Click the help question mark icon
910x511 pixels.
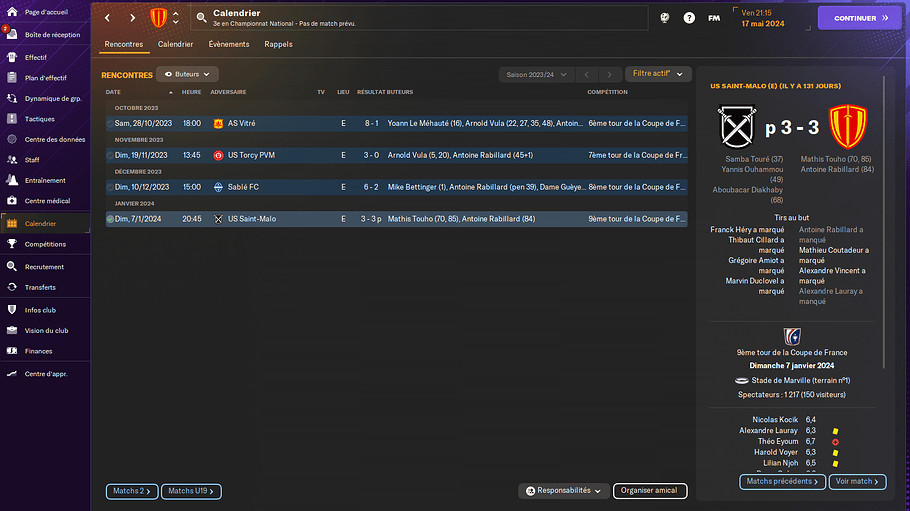coord(689,18)
